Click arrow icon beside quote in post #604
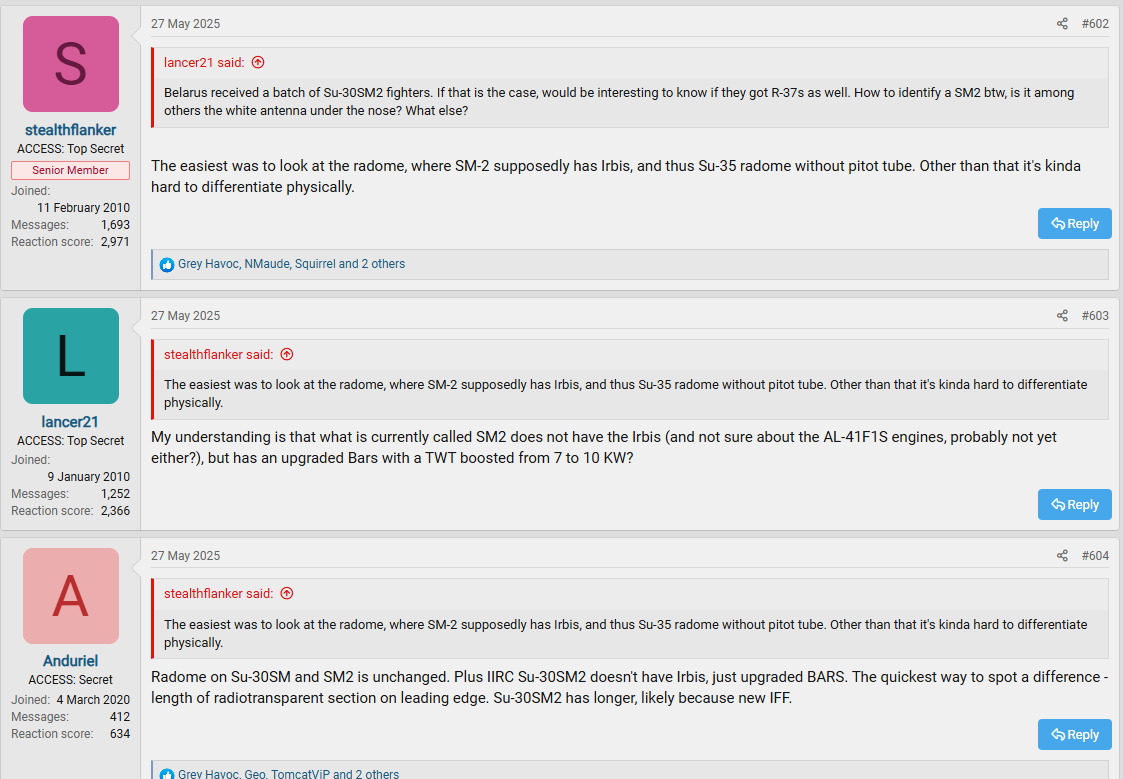The width and height of the screenshot is (1123, 779). (287, 593)
